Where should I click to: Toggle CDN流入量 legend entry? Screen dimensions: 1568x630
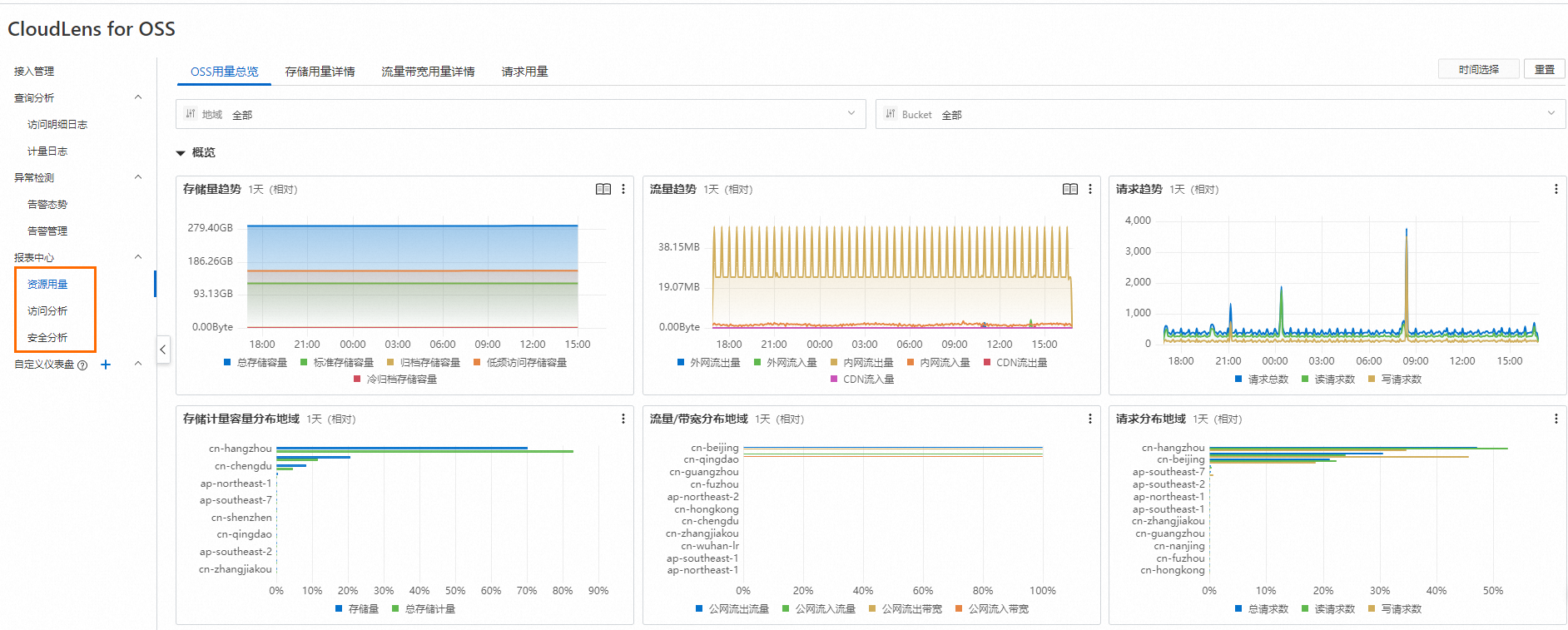coord(862,379)
